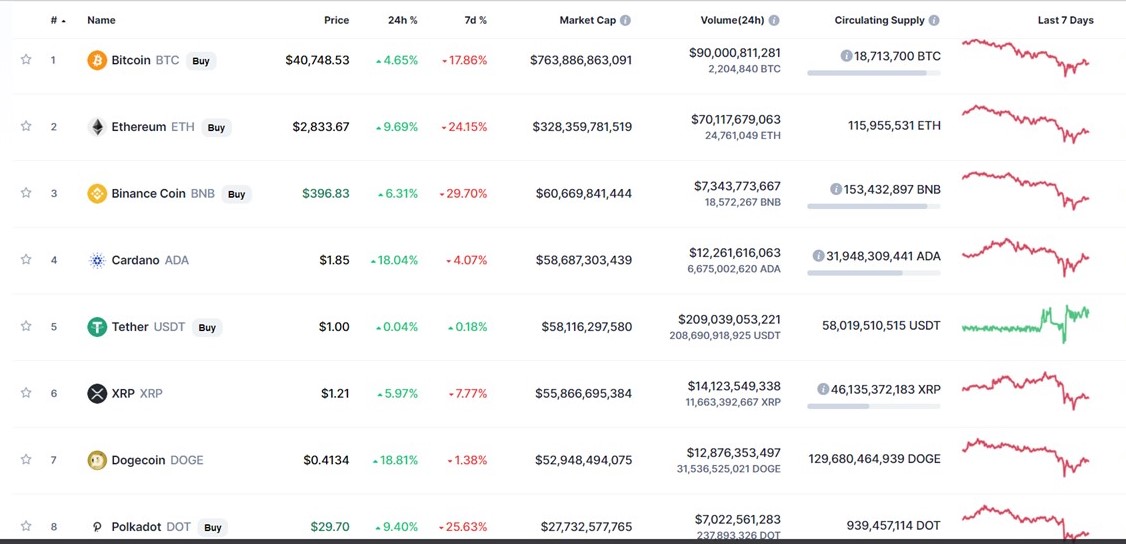Click the XRP logo icon
The height and width of the screenshot is (544, 1126).
point(97,393)
